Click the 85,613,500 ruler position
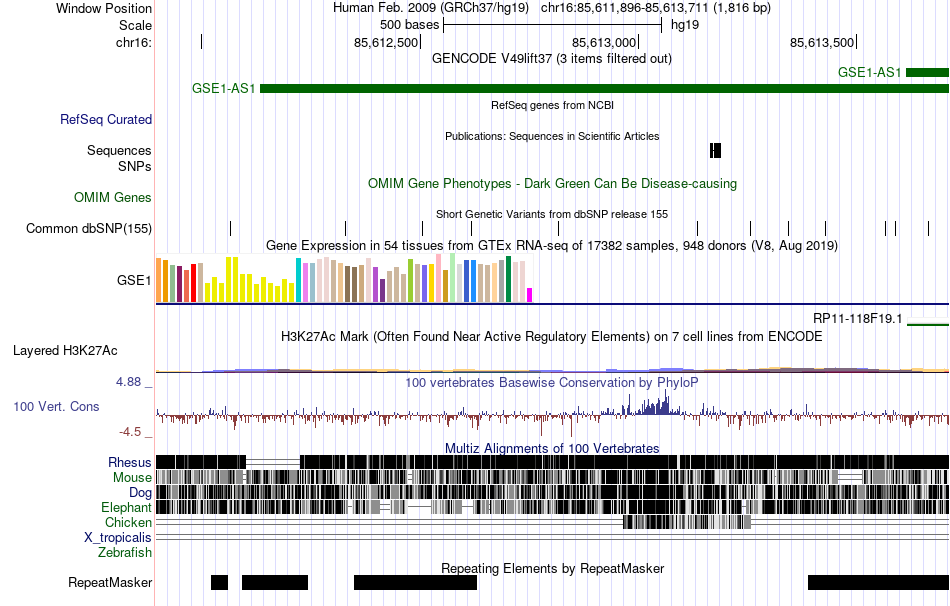 pyautogui.click(x=822, y=42)
